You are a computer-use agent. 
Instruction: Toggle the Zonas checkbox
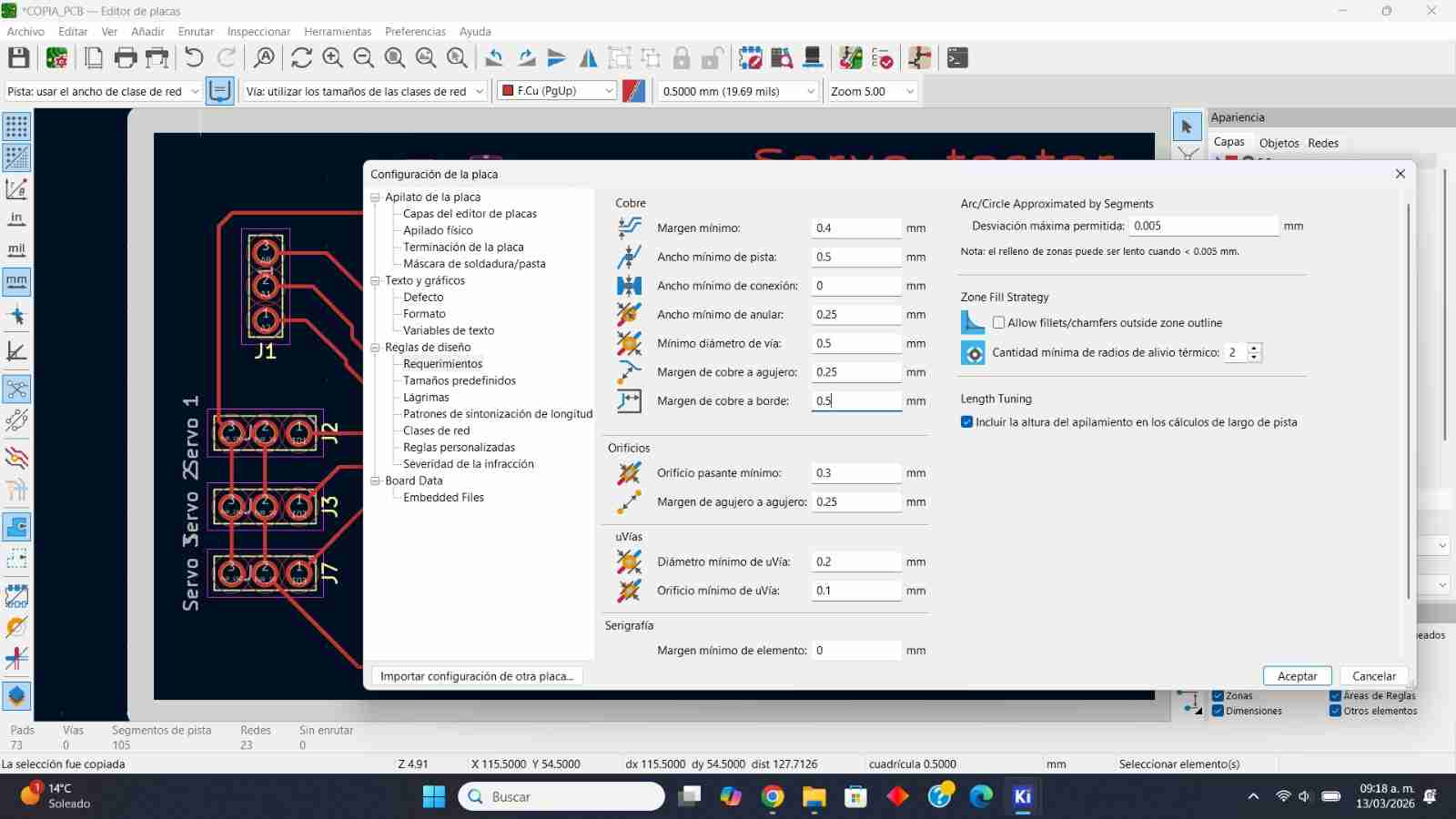click(x=1218, y=696)
